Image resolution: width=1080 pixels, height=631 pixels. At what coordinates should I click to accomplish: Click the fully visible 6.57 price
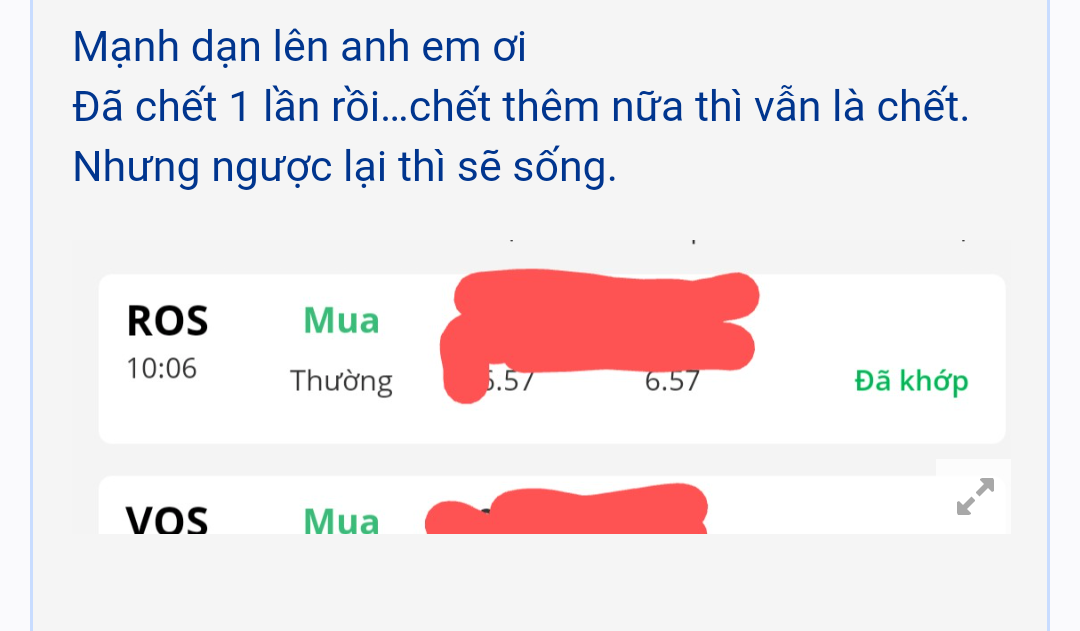tap(671, 381)
